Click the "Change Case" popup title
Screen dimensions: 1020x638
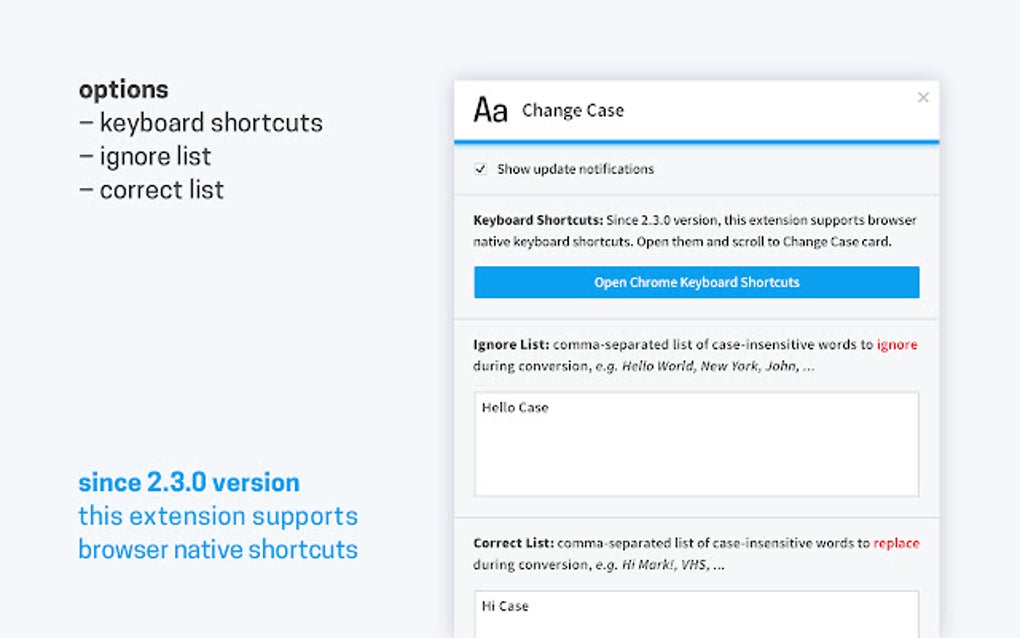pos(573,110)
